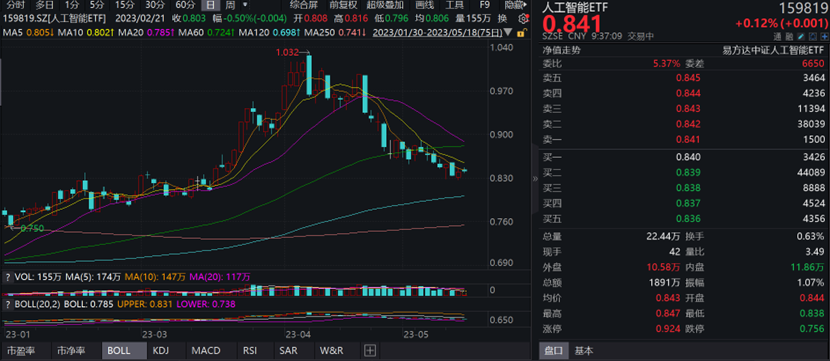This screenshot has height=361, width=830.
Task: Click the 买五 price 0.836
Action: [x=688, y=219]
